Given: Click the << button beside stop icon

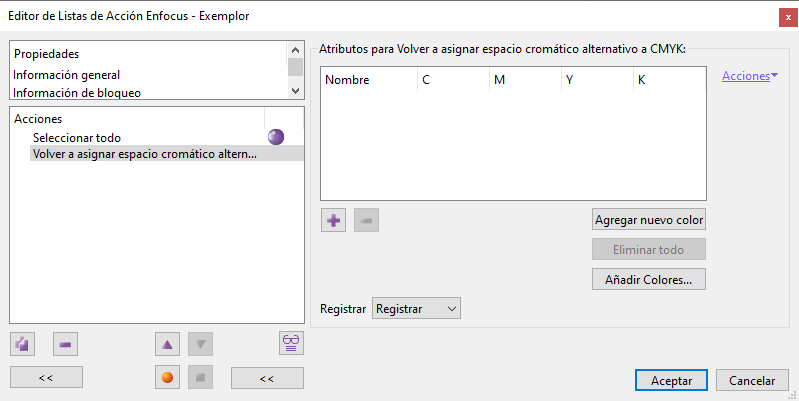Looking at the screenshot, I should point(267,378).
